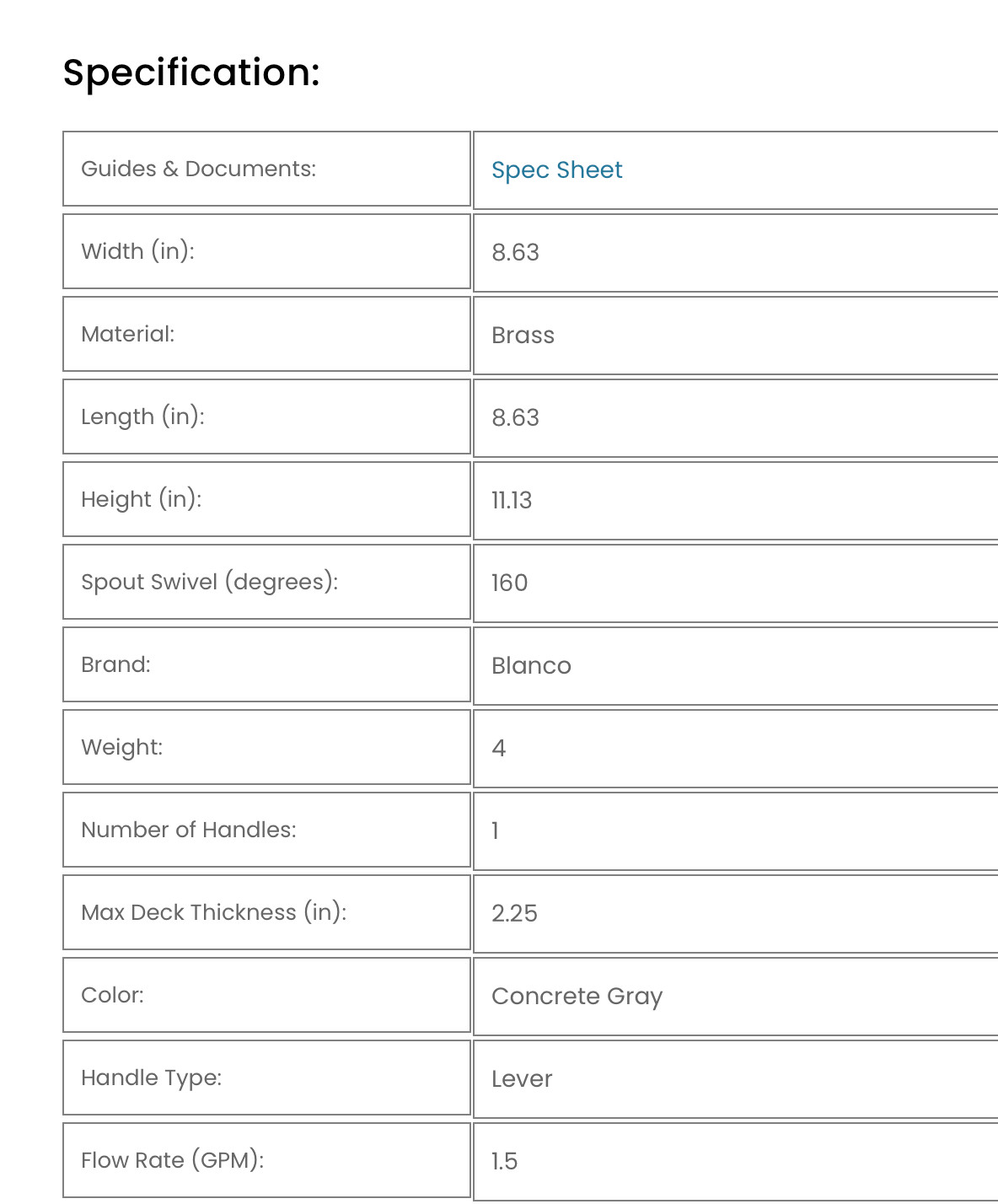Viewport: 998px width, 1204px height.
Task: Select the Guides & Documents label cell
Action: click(266, 169)
